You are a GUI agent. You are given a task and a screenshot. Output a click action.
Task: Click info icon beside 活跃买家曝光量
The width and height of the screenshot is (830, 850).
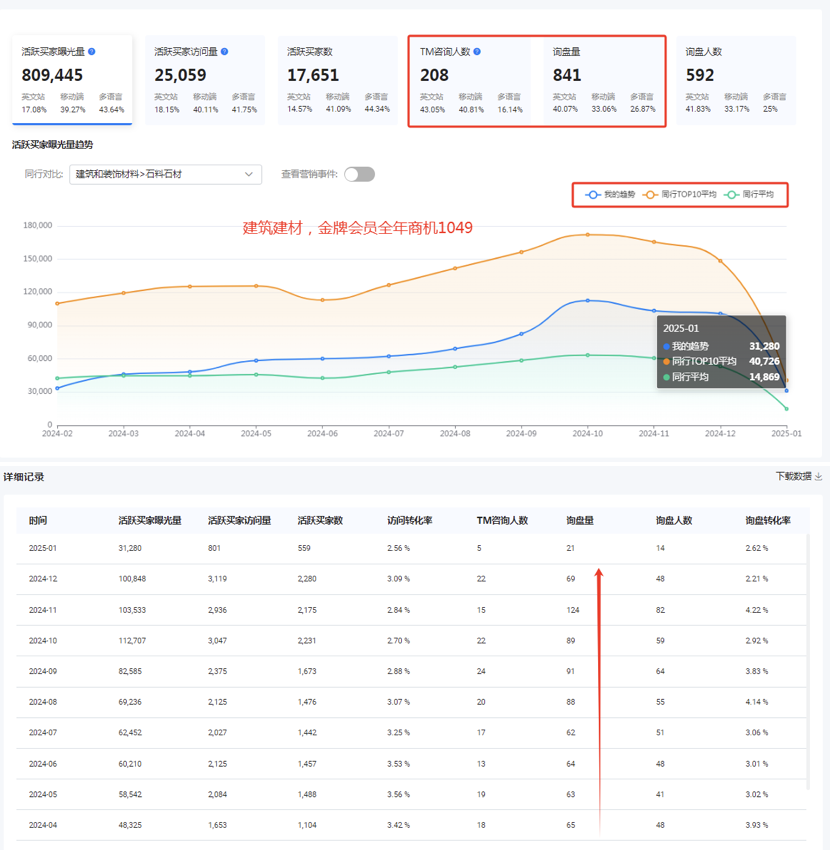(x=92, y=51)
